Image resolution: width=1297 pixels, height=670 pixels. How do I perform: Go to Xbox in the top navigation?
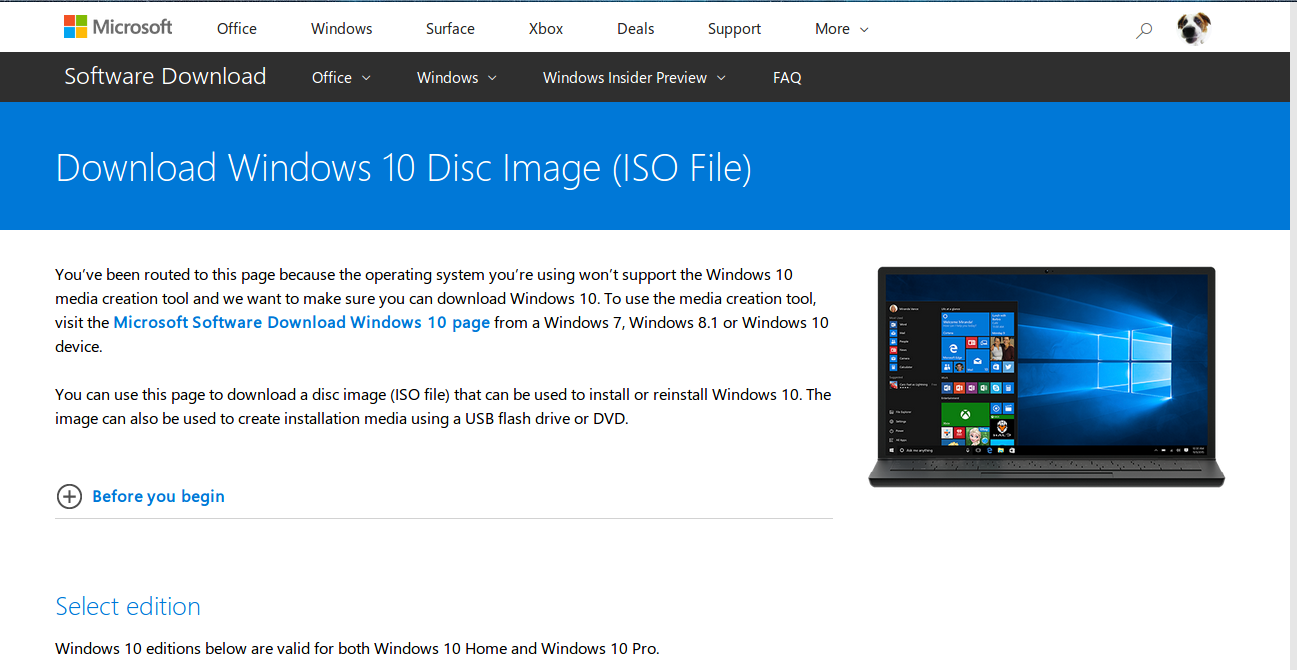point(546,29)
